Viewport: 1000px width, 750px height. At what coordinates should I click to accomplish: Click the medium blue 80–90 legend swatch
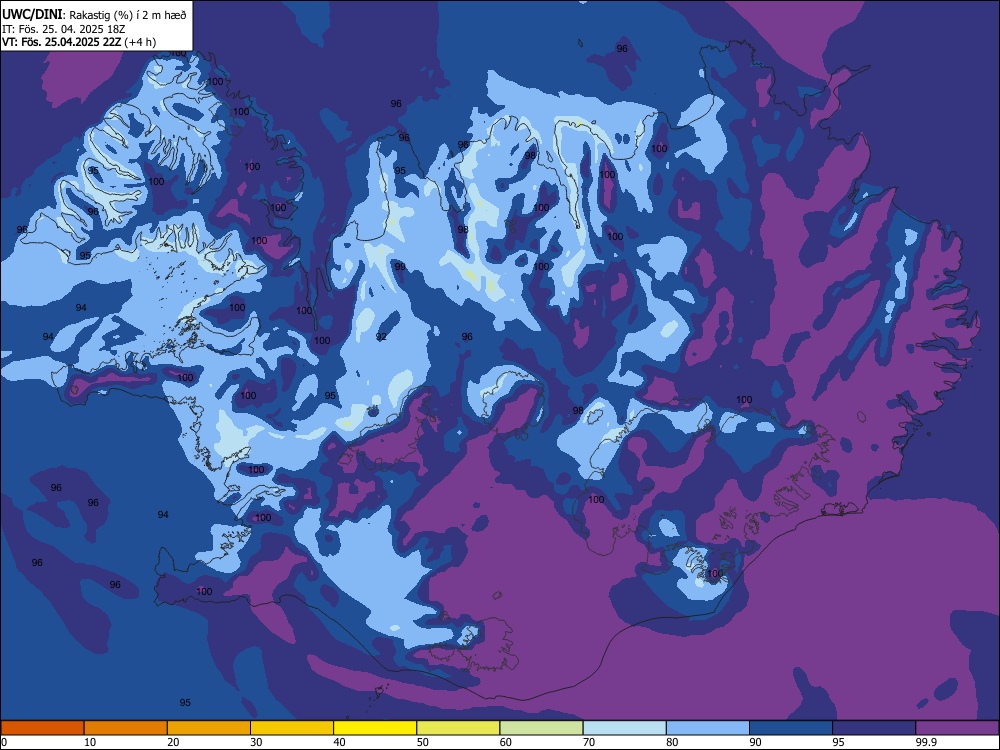point(708,728)
